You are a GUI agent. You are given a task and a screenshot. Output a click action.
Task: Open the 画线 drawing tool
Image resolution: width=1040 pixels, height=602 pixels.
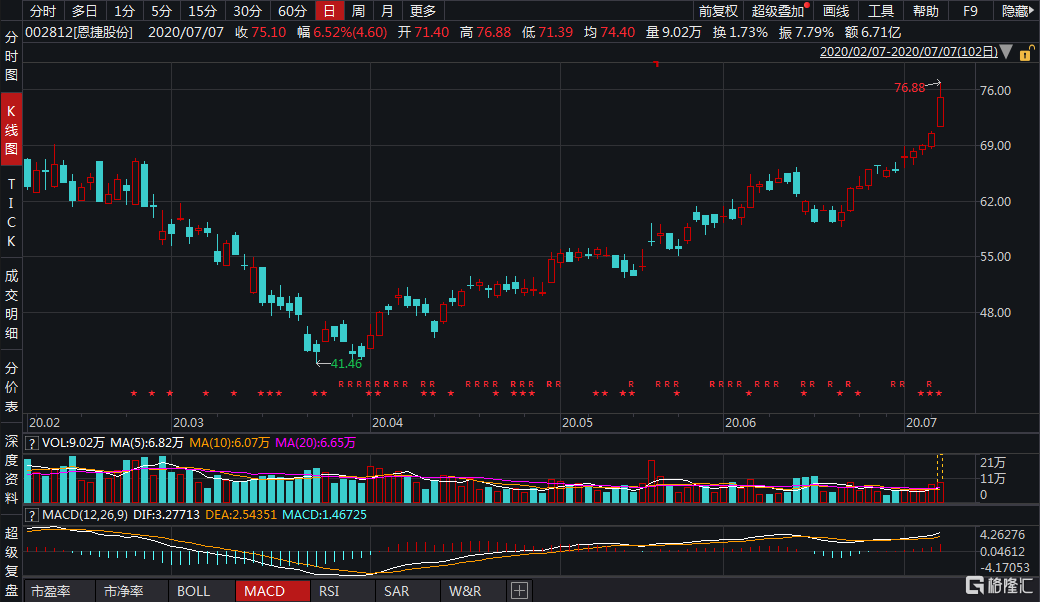click(x=835, y=11)
